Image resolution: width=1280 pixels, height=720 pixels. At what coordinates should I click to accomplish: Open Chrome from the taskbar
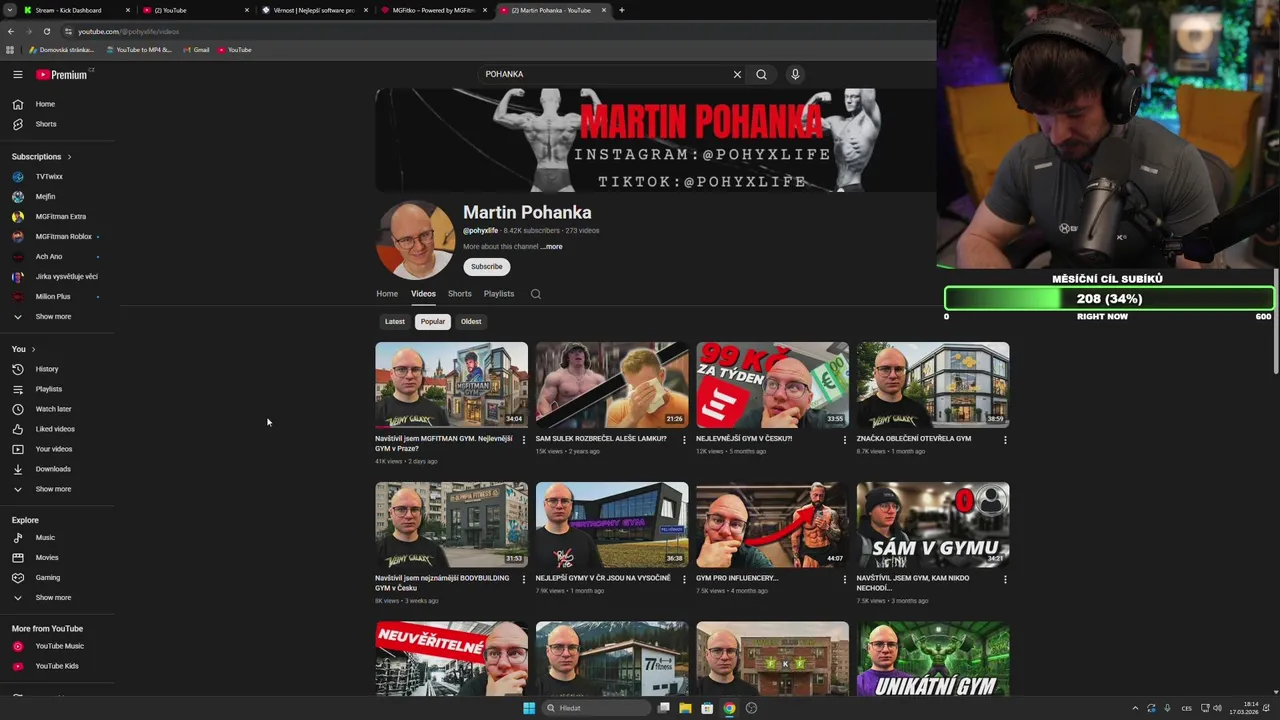click(x=729, y=708)
